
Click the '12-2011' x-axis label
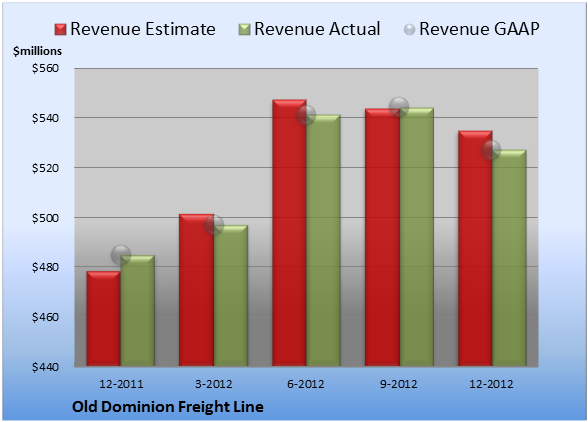[121, 384]
